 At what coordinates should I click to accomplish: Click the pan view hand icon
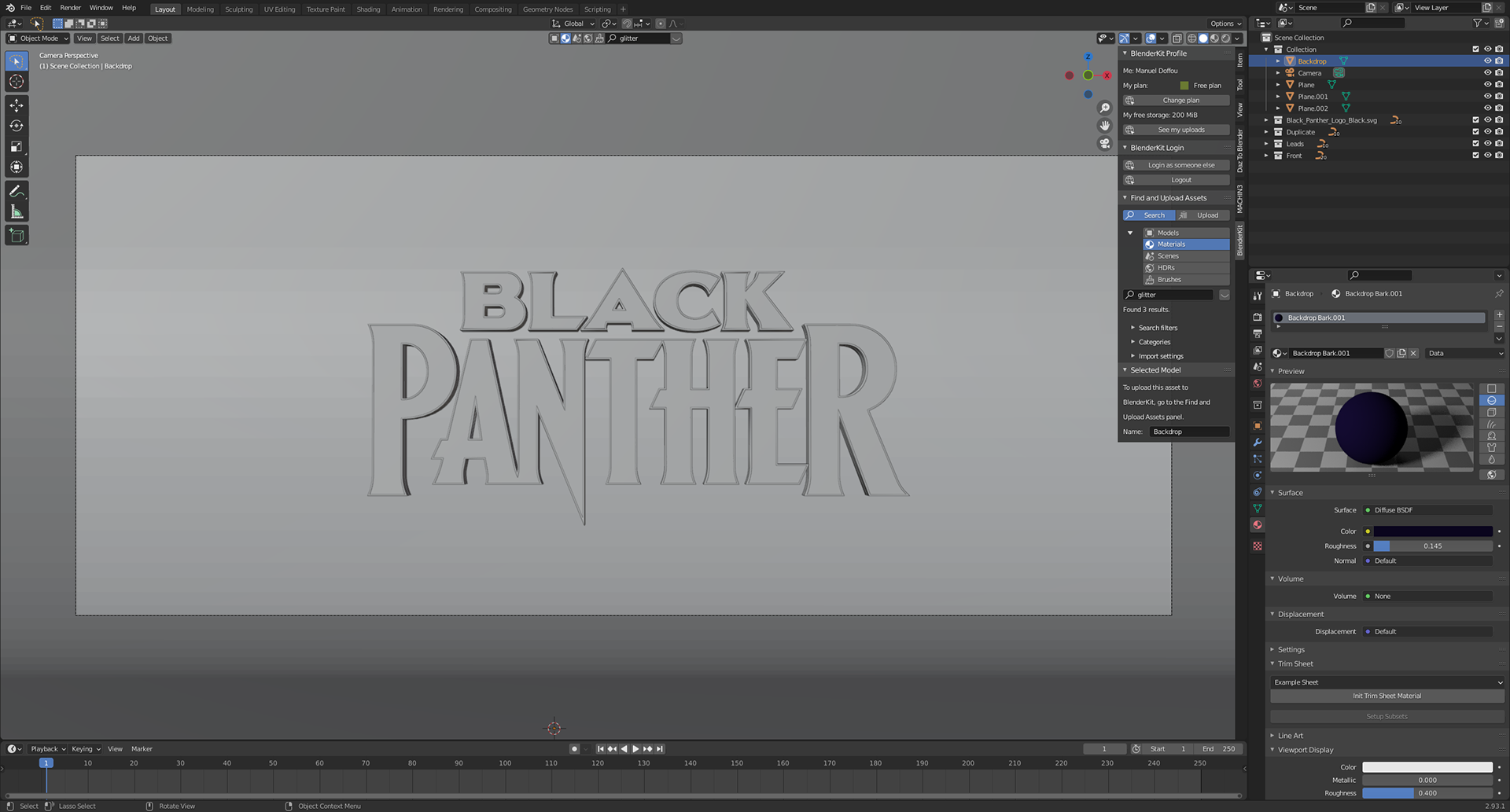tap(1105, 126)
